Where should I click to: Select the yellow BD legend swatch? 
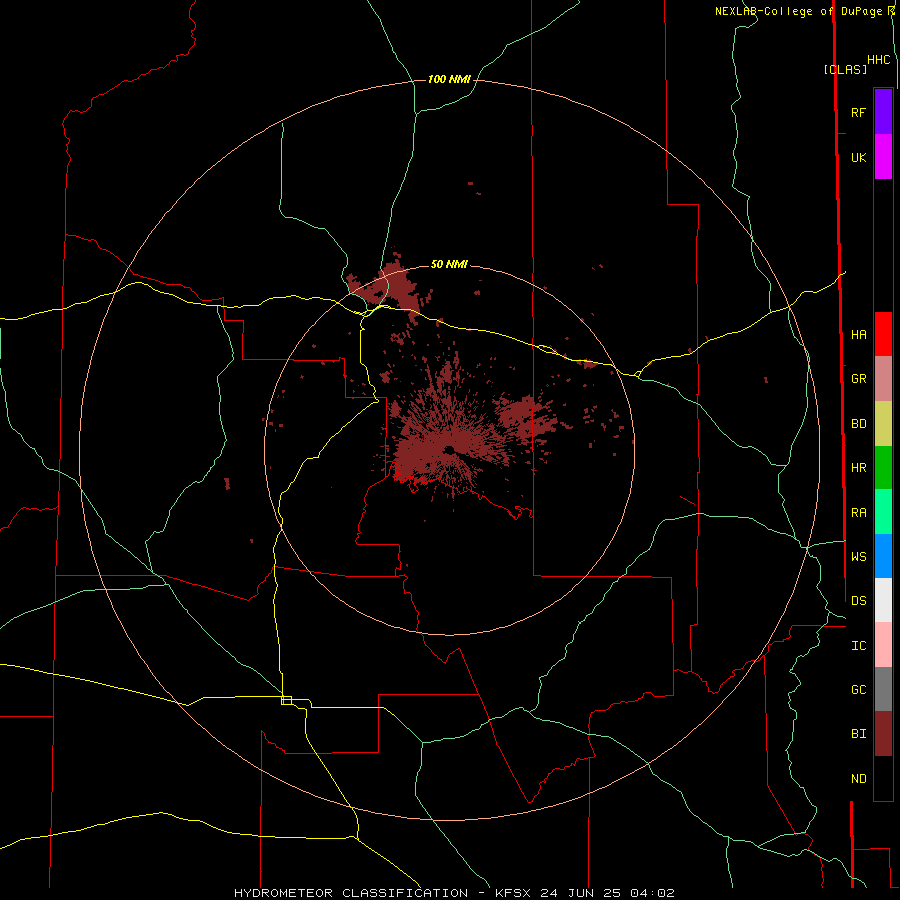[x=883, y=424]
